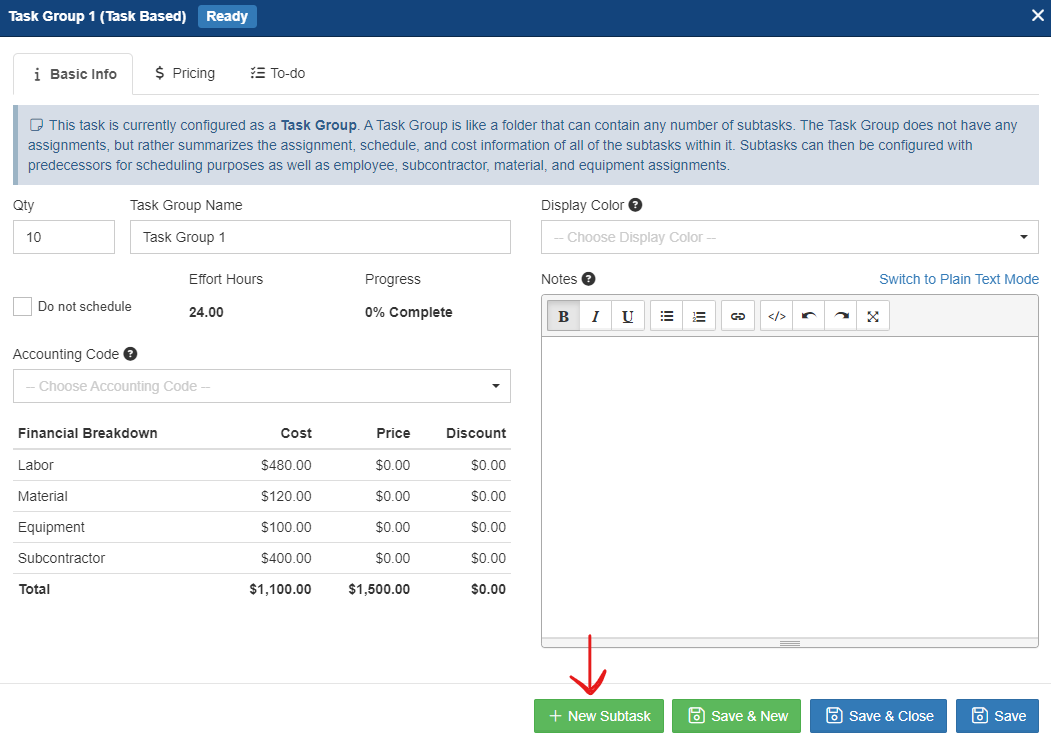Expand Notes editor to full screen
The width and height of the screenshot is (1051, 745).
873,316
